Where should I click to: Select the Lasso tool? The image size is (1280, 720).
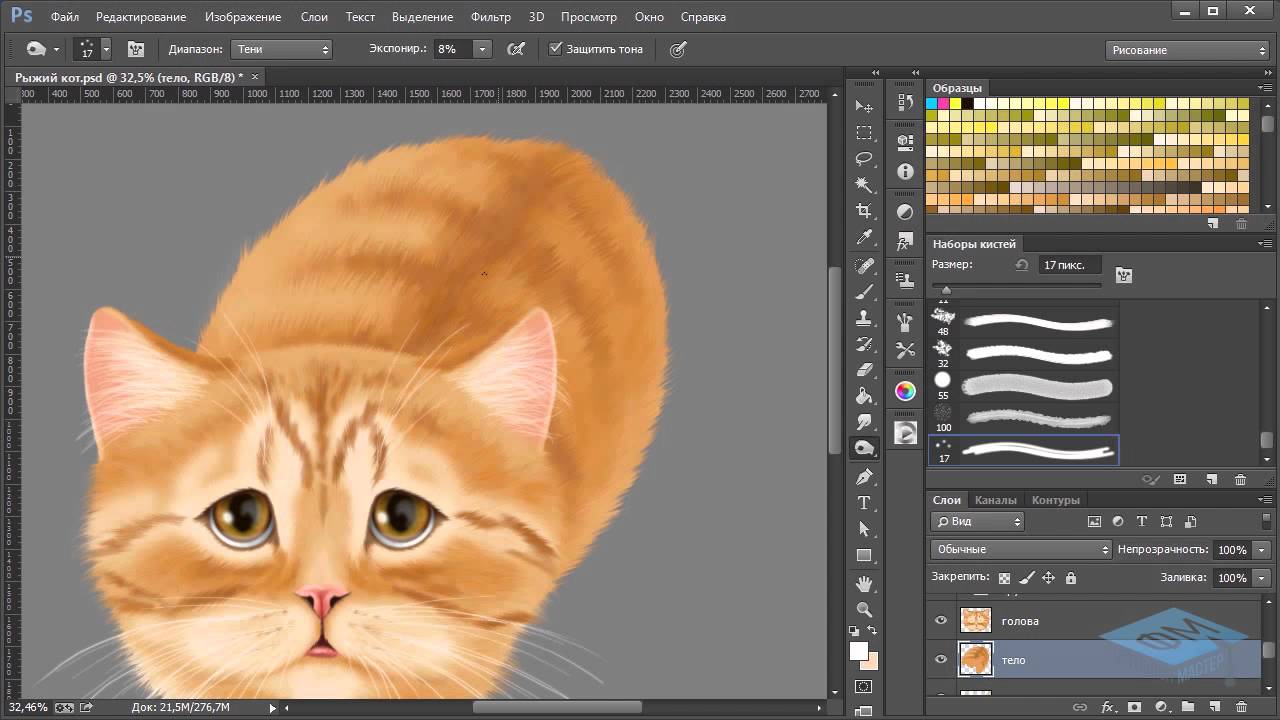coord(864,159)
